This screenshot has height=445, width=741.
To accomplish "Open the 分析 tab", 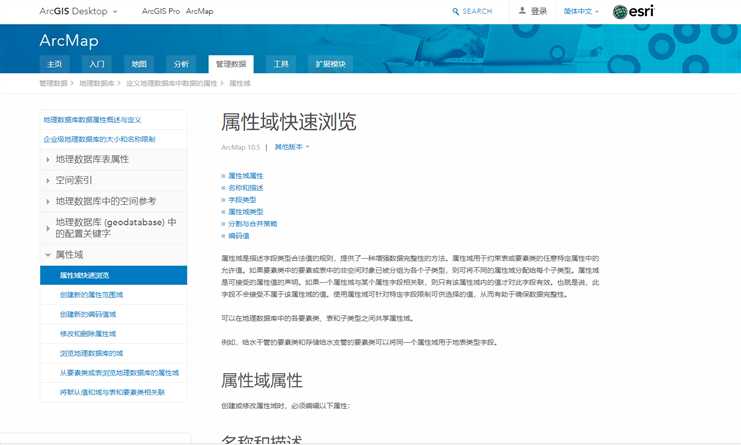I will coord(181,64).
